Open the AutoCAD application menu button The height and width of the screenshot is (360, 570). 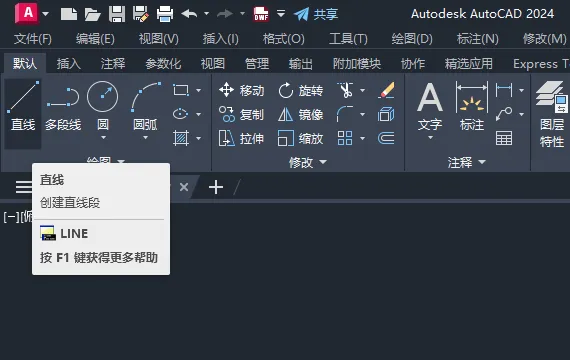(x=27, y=13)
